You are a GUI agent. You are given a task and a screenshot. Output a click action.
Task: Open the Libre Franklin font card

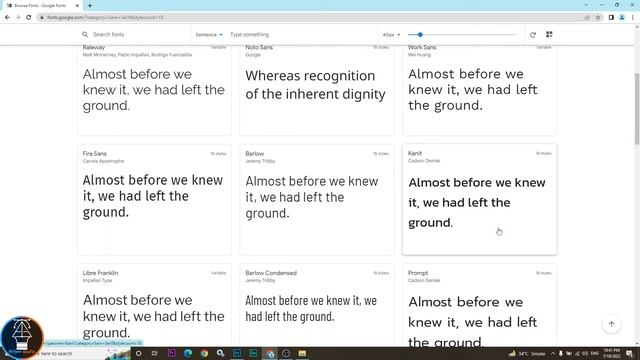pyautogui.click(x=154, y=305)
